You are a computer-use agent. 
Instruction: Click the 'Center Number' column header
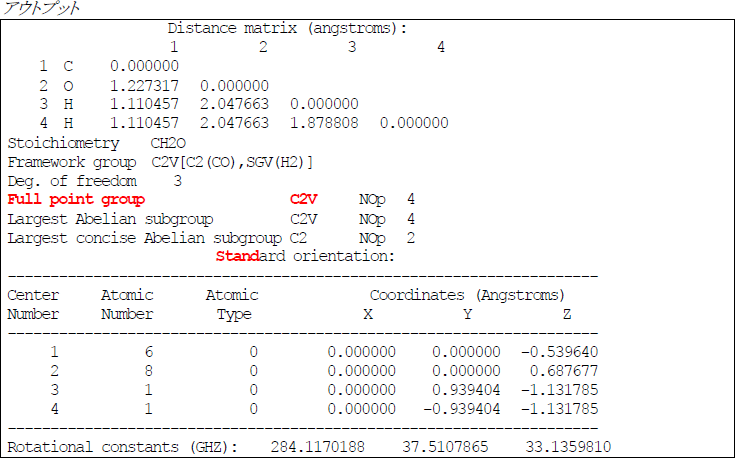pos(33,305)
